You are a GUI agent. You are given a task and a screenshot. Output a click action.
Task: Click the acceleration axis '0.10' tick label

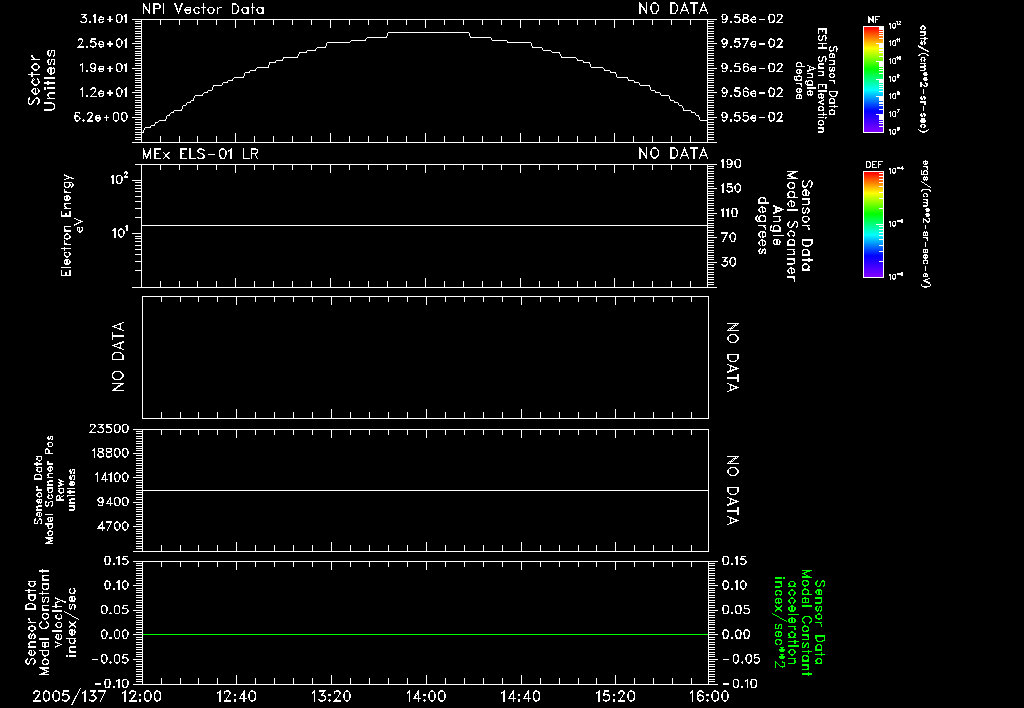point(735,585)
